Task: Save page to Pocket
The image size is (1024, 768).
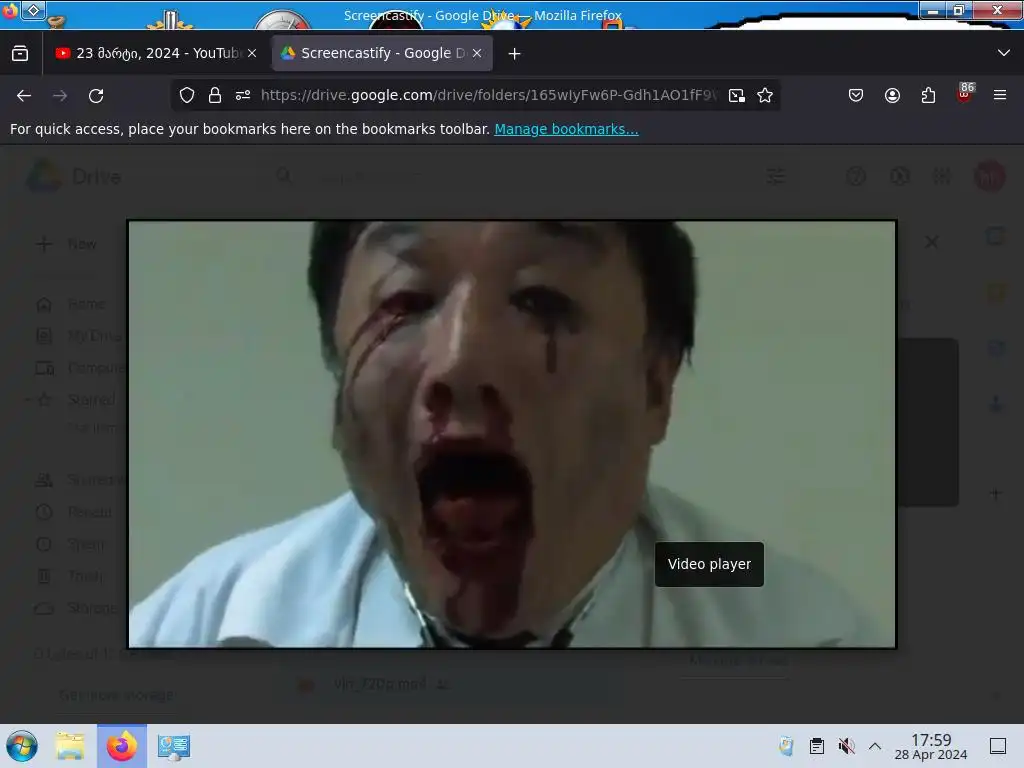Action: (x=856, y=95)
